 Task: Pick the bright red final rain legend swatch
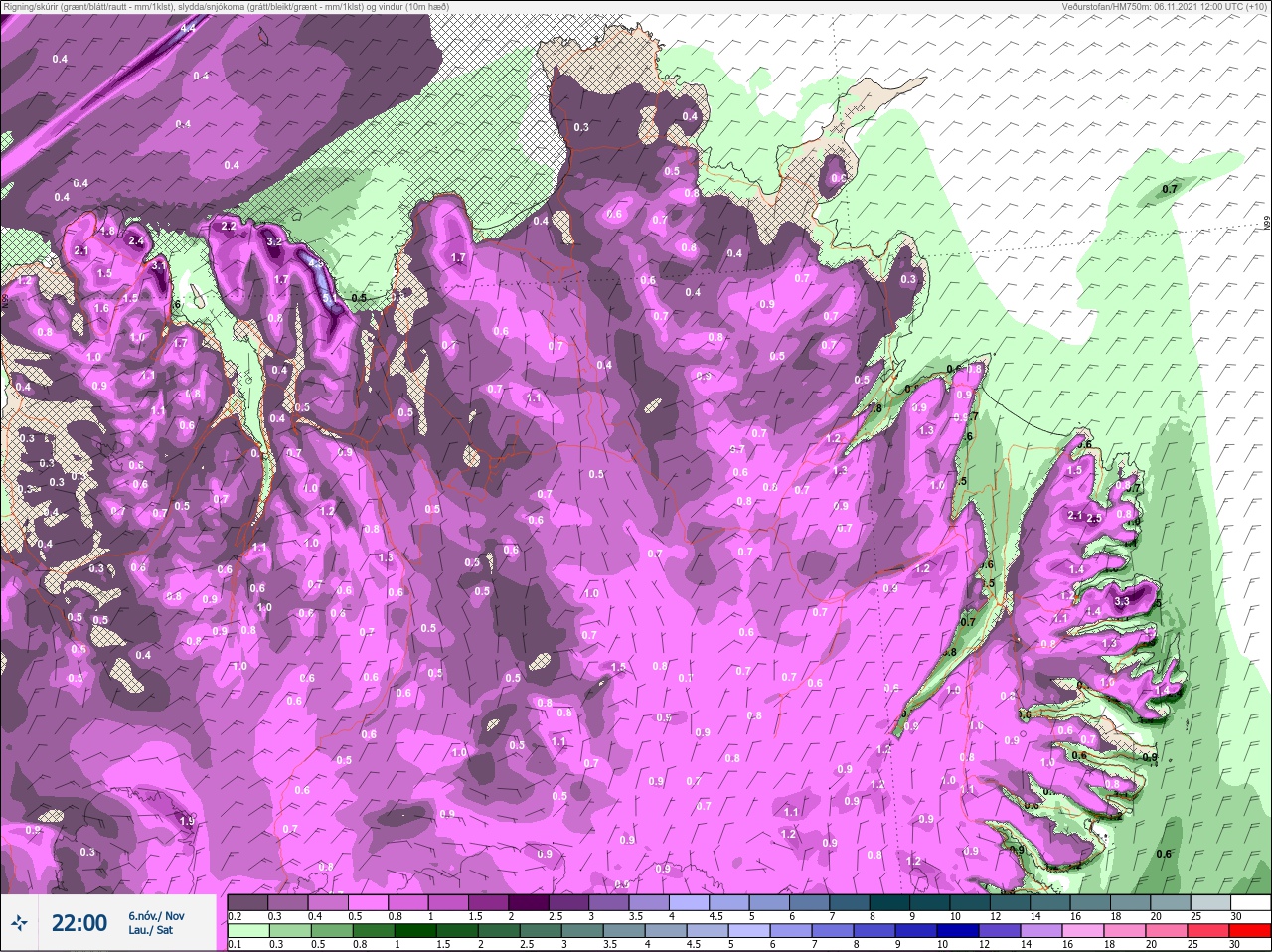point(1249,931)
